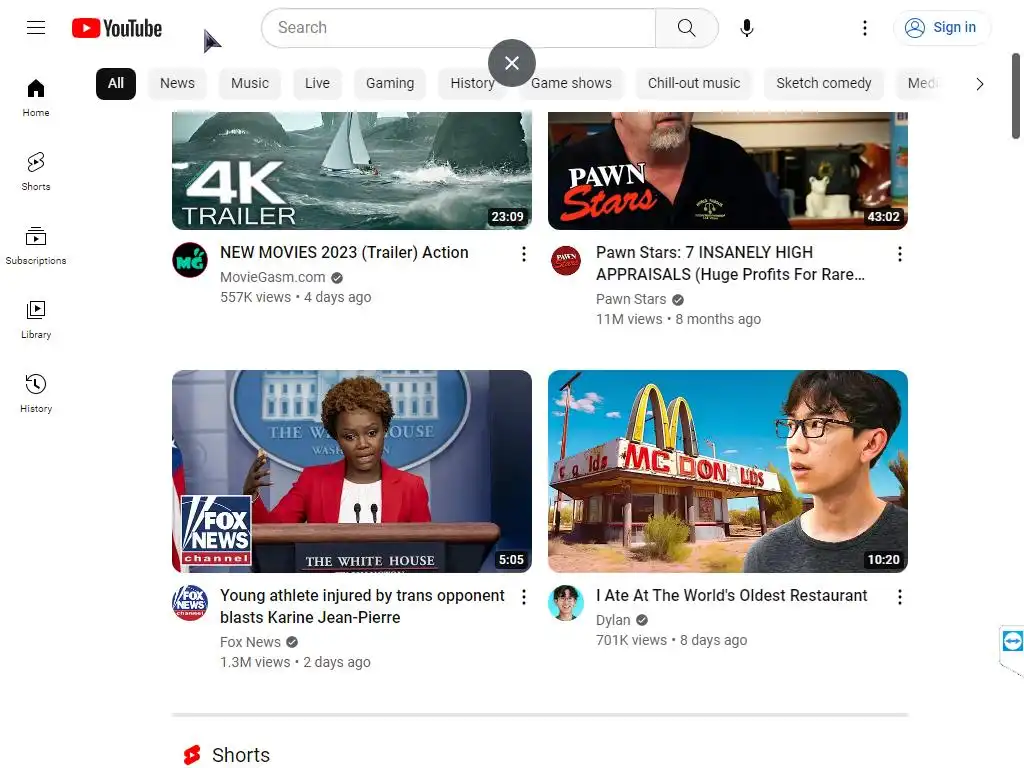Screen dimensions: 1024x768
Task: Click the 5:05 duration badge
Action: 511,560
